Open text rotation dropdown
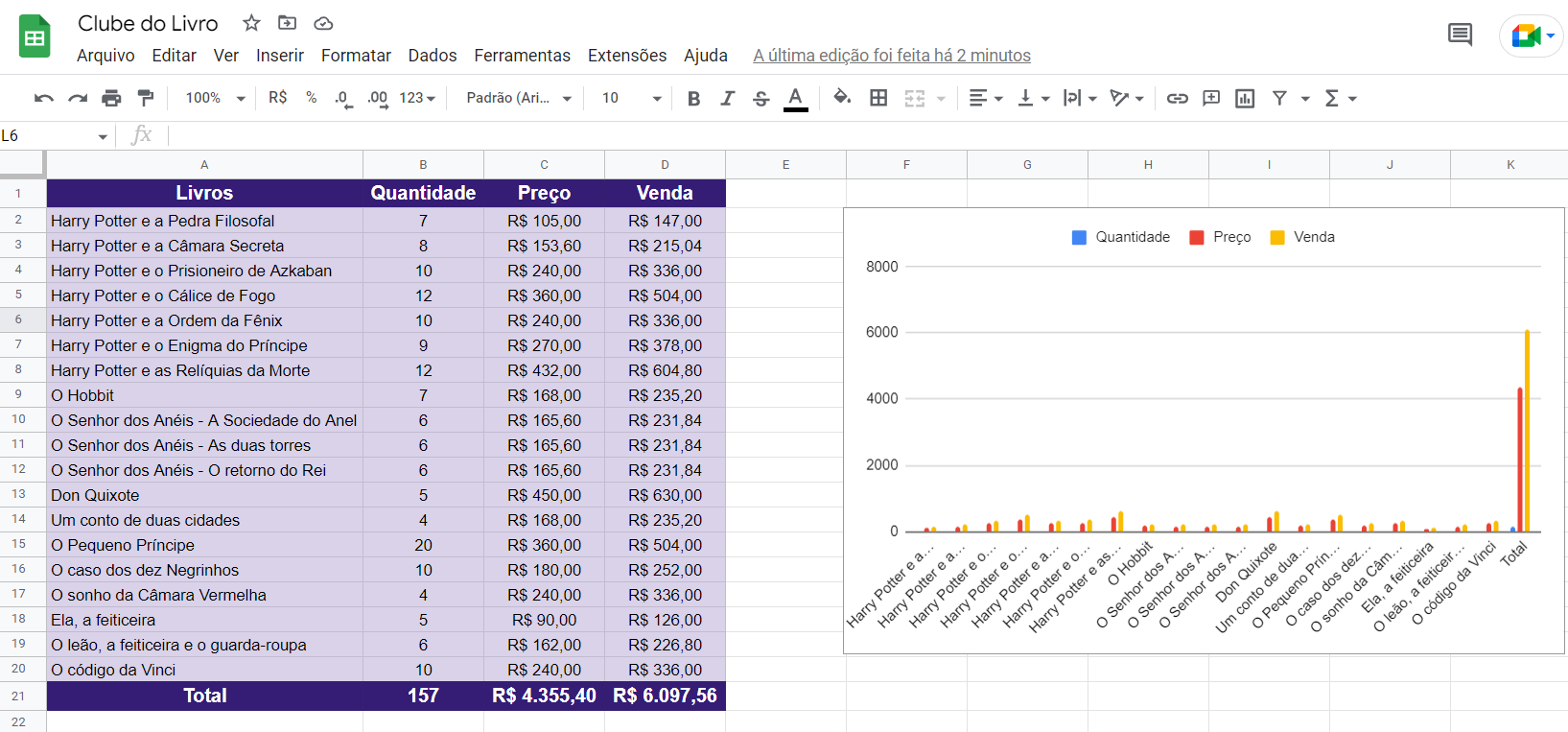This screenshot has height=732, width=1568. (1127, 98)
